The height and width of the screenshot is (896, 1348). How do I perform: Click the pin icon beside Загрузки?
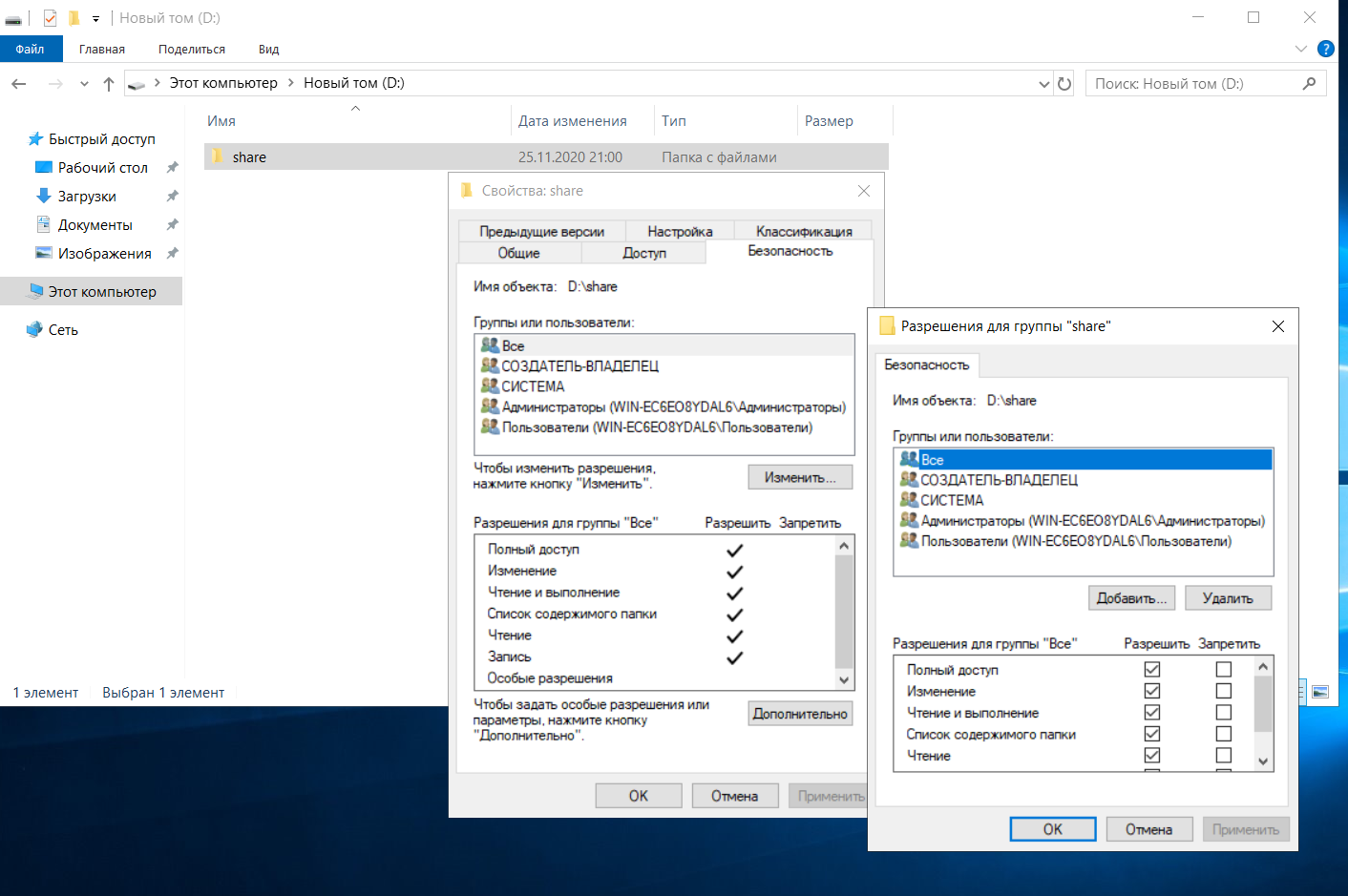pyautogui.click(x=172, y=196)
